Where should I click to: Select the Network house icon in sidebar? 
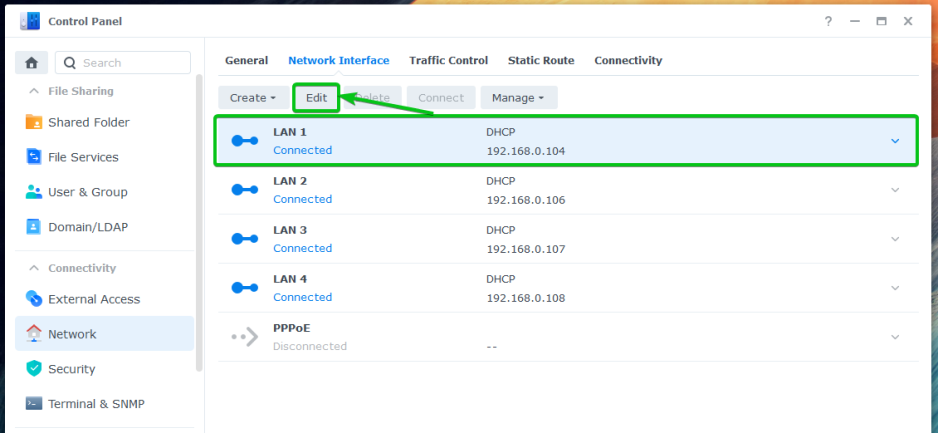(34, 334)
